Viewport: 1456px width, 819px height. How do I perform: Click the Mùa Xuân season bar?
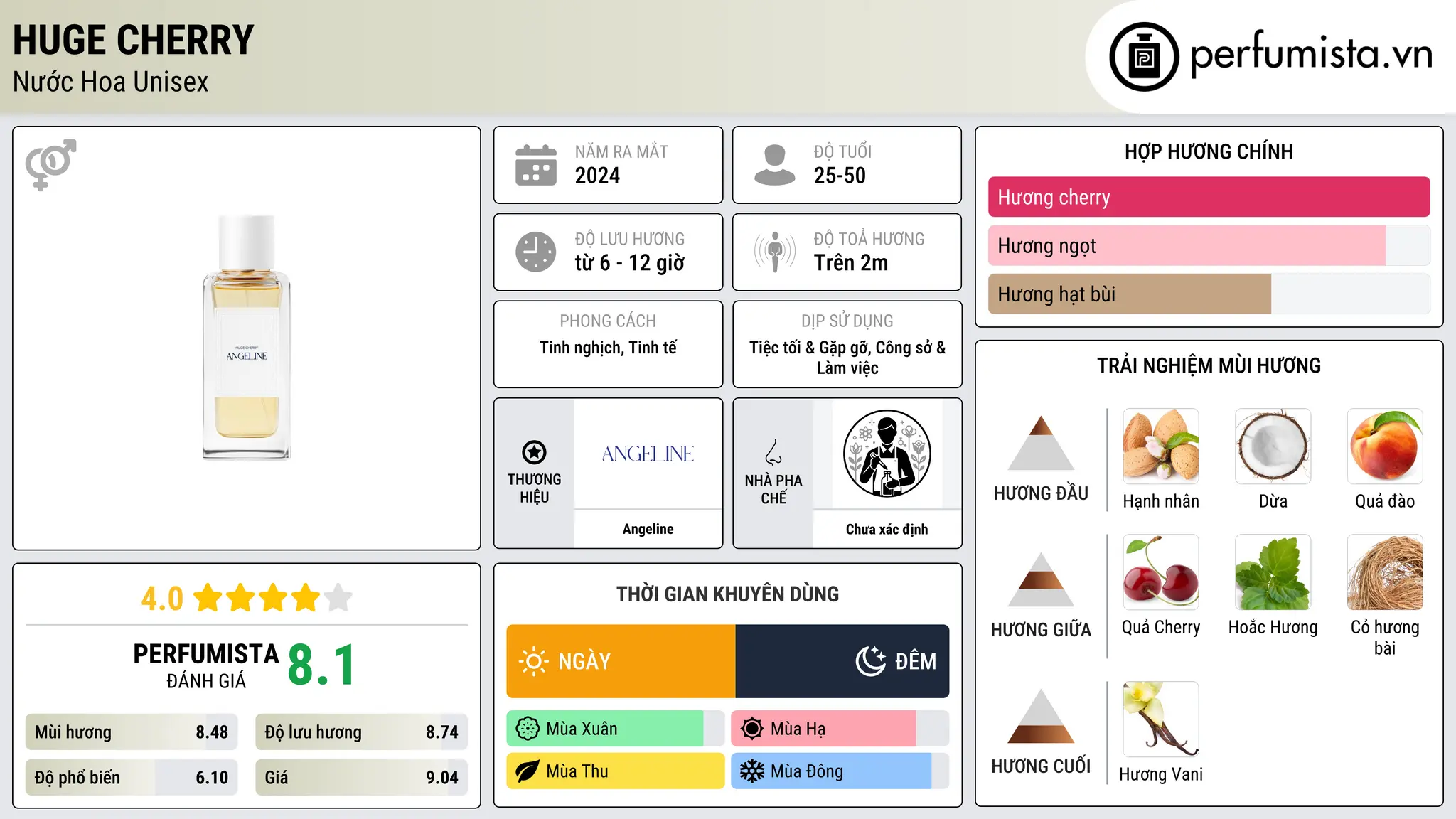point(615,729)
